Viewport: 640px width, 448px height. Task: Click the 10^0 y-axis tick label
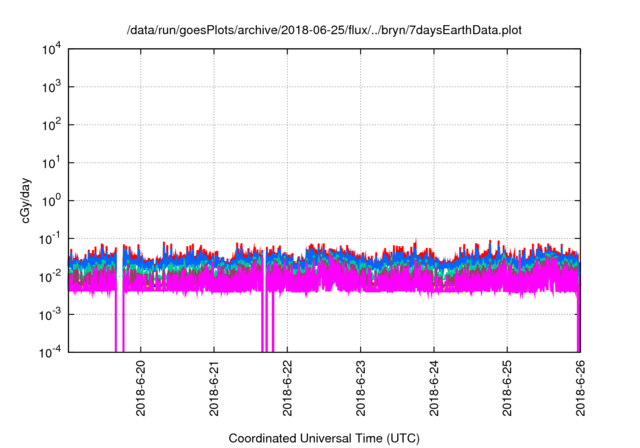point(51,201)
